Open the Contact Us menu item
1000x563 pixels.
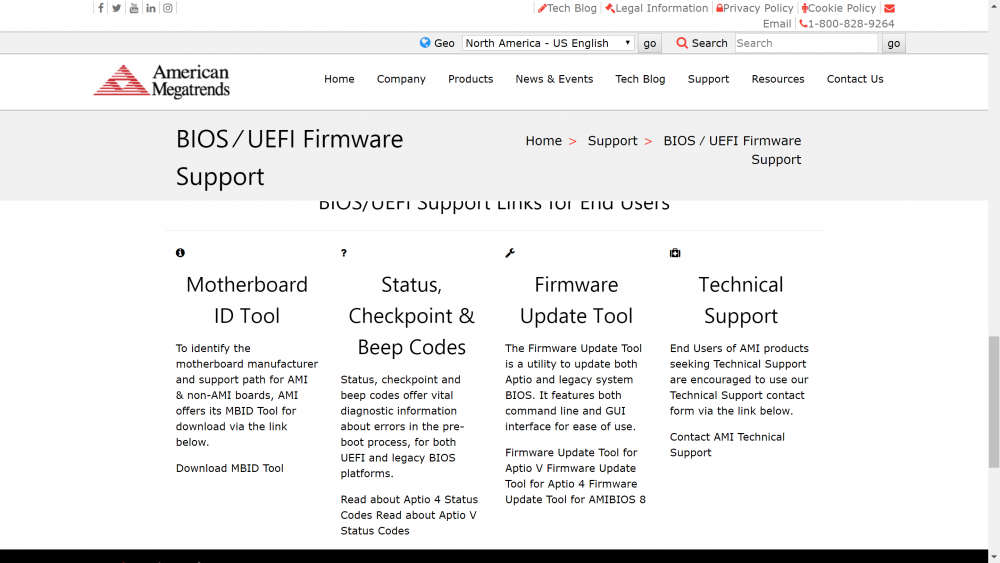855,79
